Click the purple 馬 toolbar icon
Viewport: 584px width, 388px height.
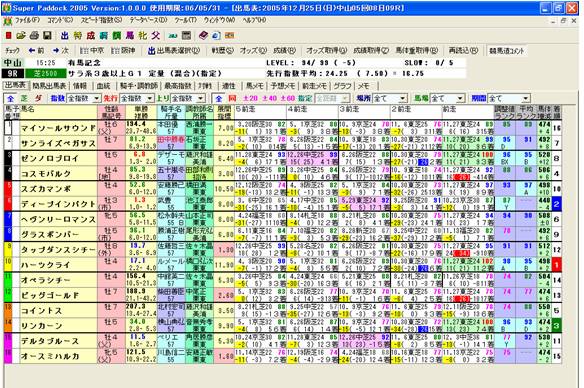click(130, 35)
